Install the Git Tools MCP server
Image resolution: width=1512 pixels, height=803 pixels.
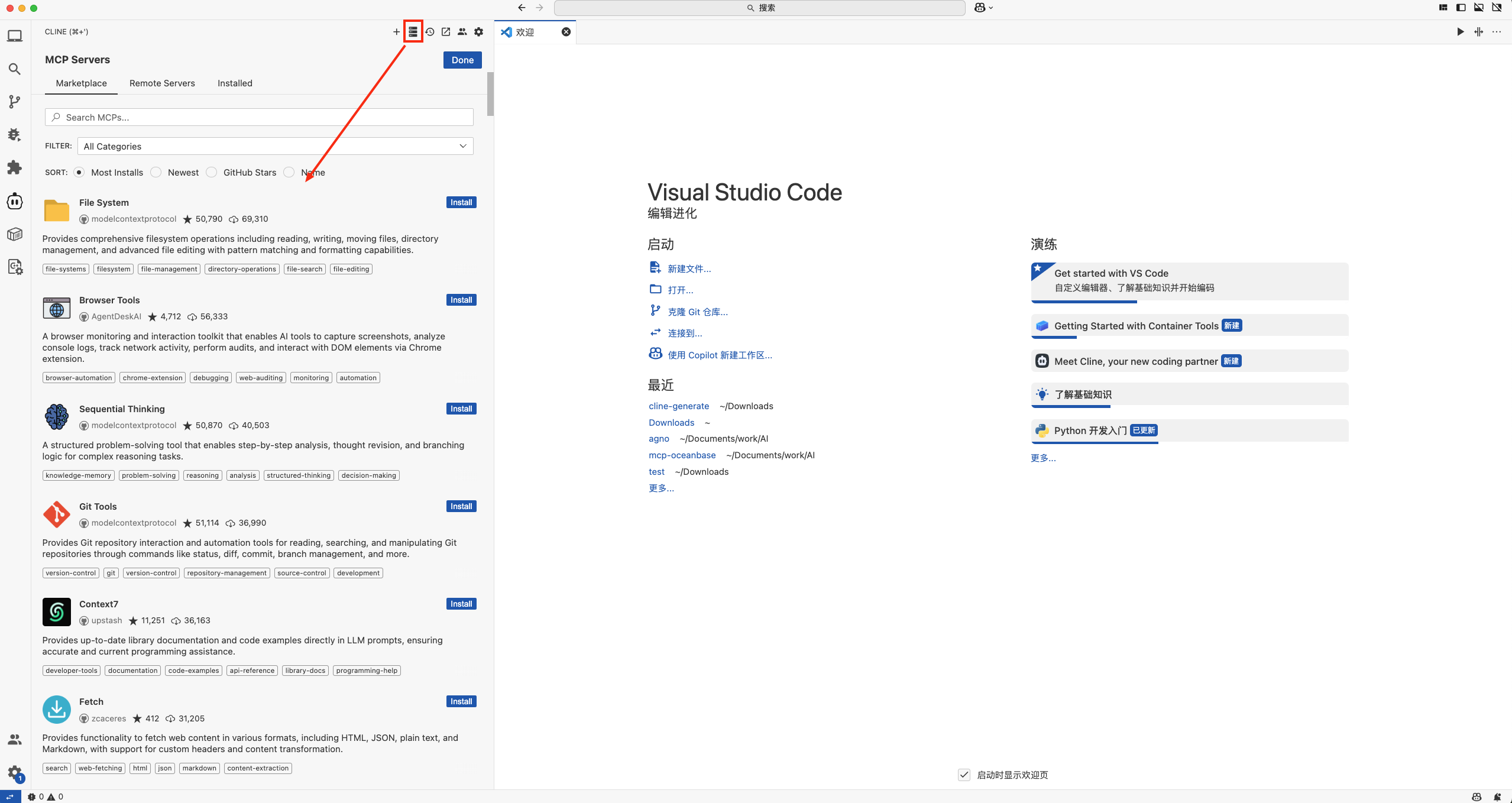461,506
